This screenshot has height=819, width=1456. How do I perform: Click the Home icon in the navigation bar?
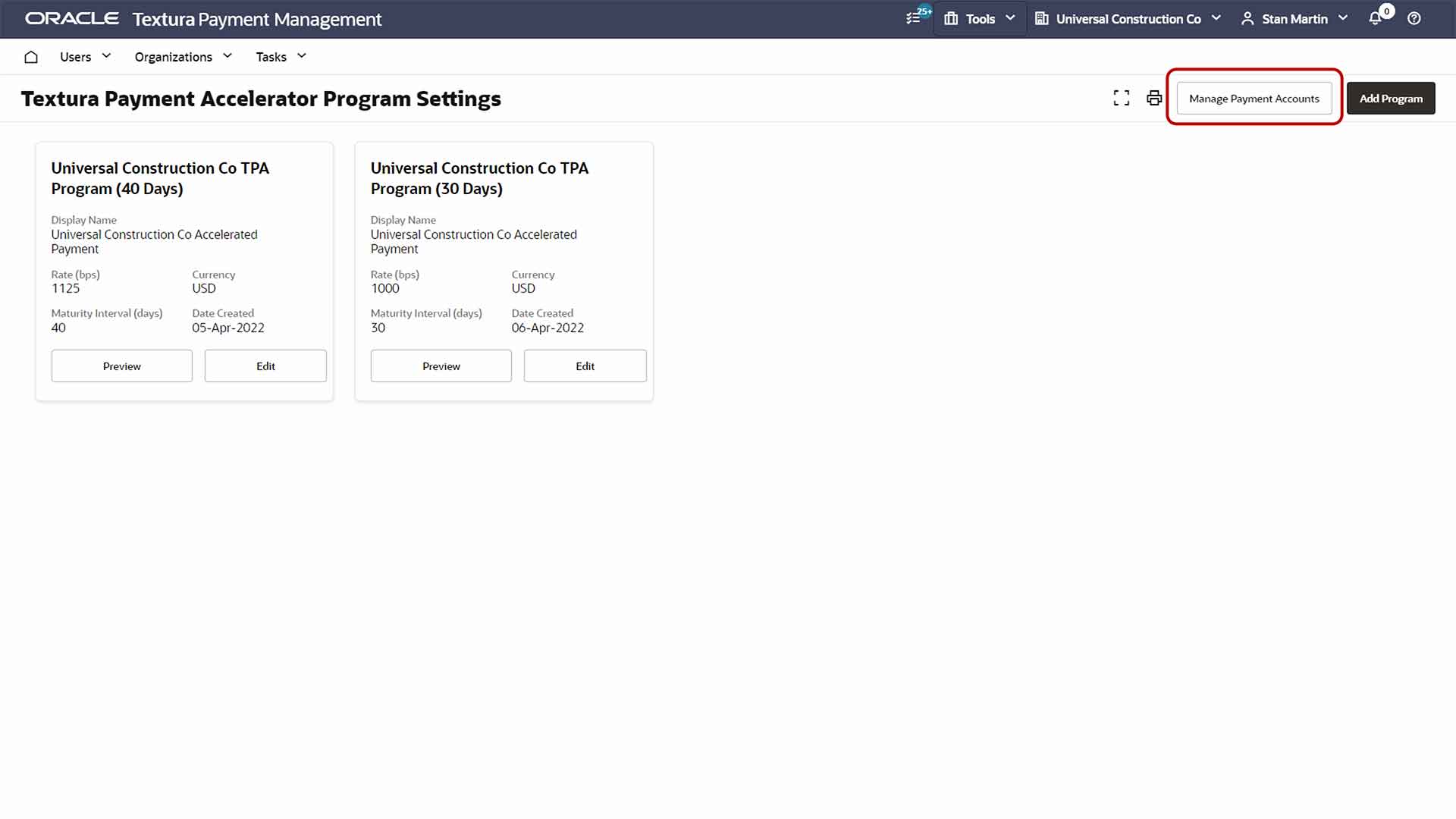click(30, 56)
